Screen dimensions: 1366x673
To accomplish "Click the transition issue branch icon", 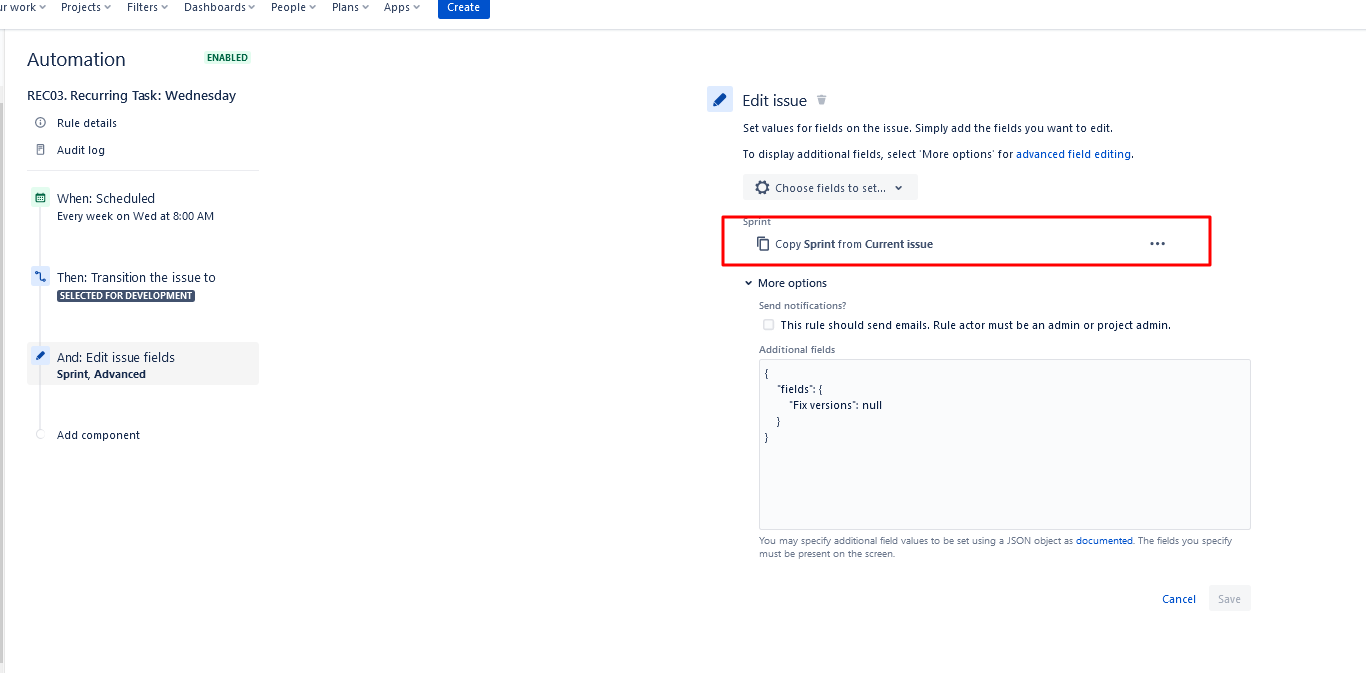I will pyautogui.click(x=40, y=276).
